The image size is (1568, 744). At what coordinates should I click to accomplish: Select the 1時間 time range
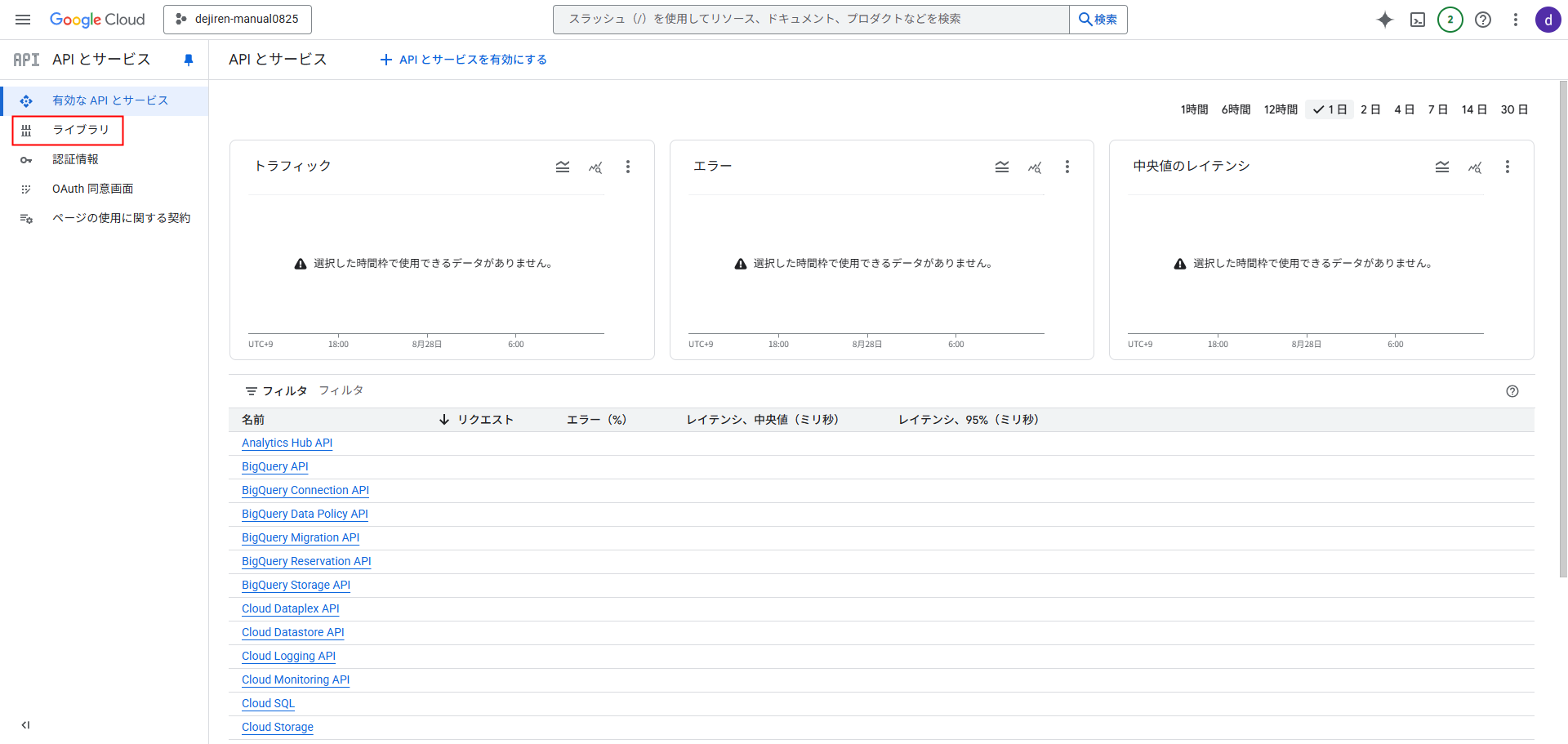[1194, 109]
